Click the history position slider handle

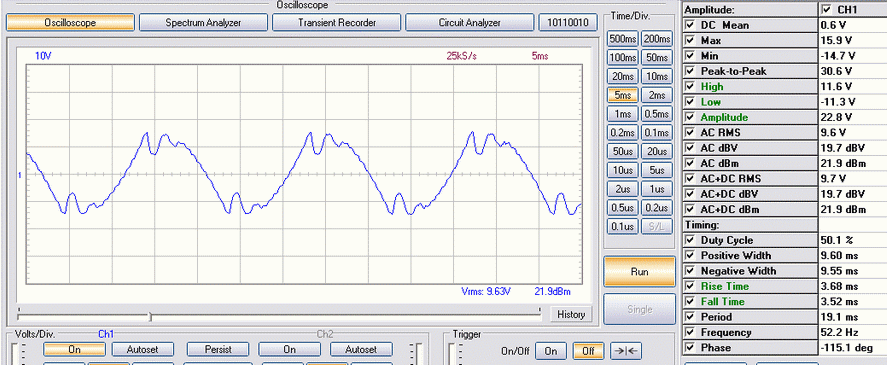tap(150, 316)
